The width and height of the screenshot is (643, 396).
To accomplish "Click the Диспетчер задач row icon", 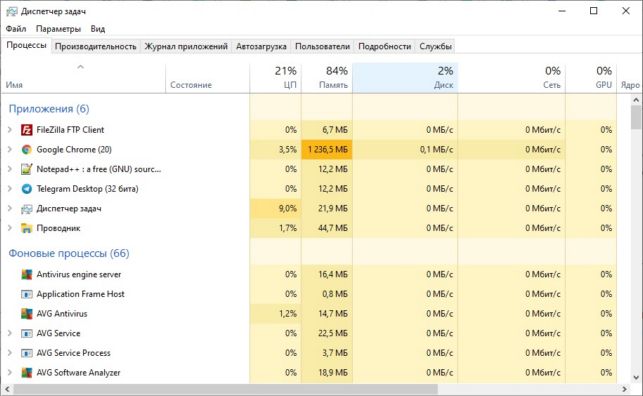I will click(27, 209).
